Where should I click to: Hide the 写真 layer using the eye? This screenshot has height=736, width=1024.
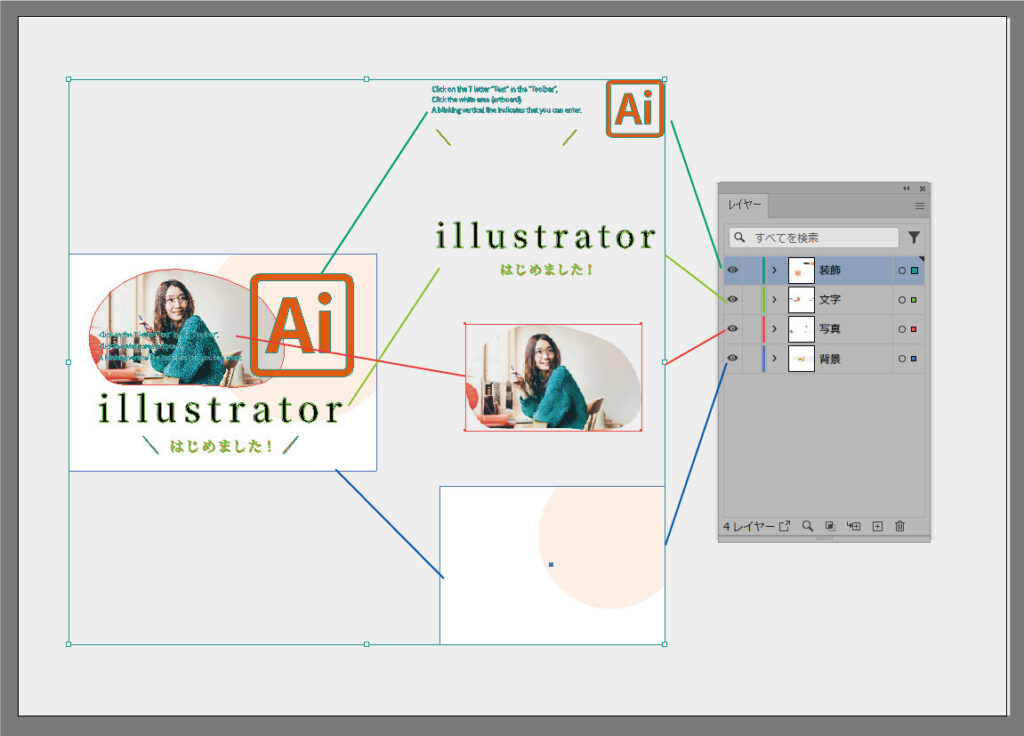pyautogui.click(x=732, y=328)
